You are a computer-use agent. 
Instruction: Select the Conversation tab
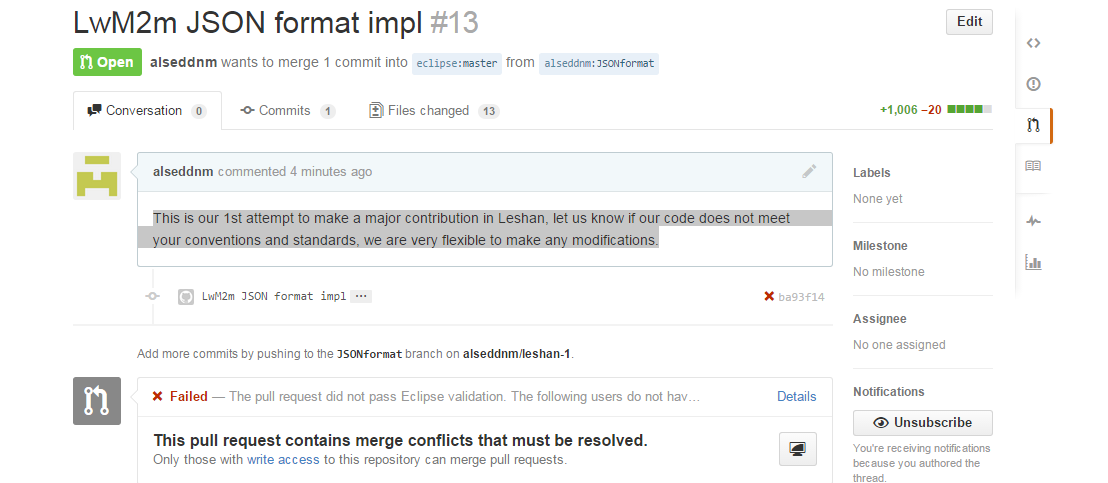(147, 111)
